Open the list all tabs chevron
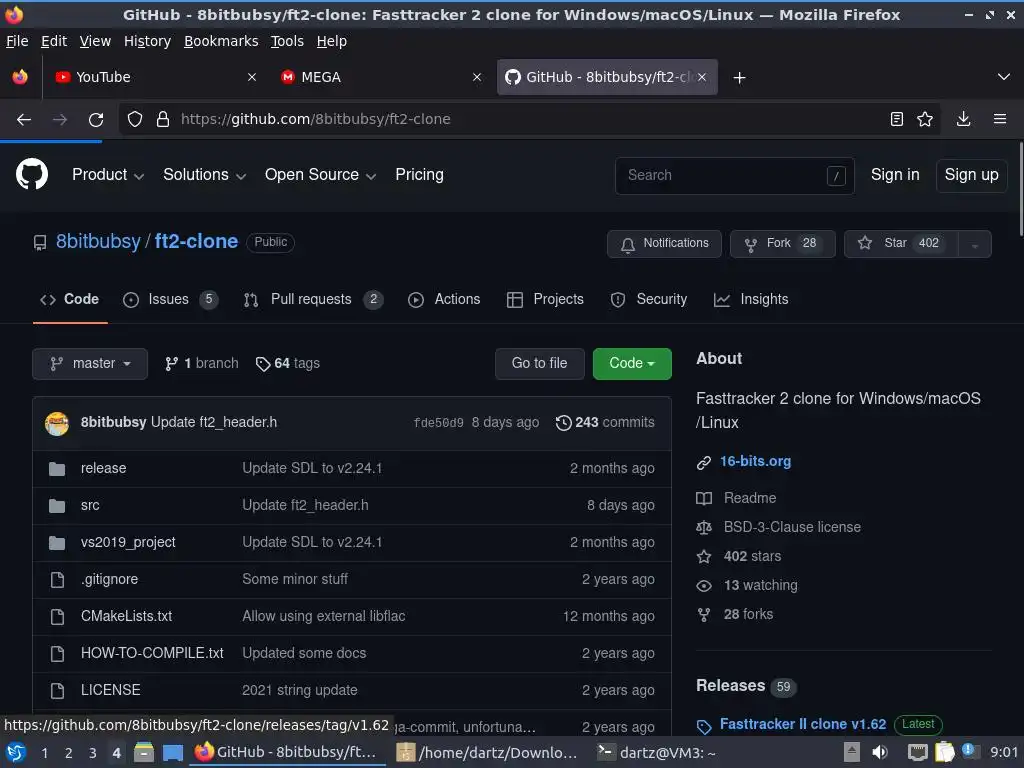This screenshot has height=768, width=1024. tap(1004, 77)
